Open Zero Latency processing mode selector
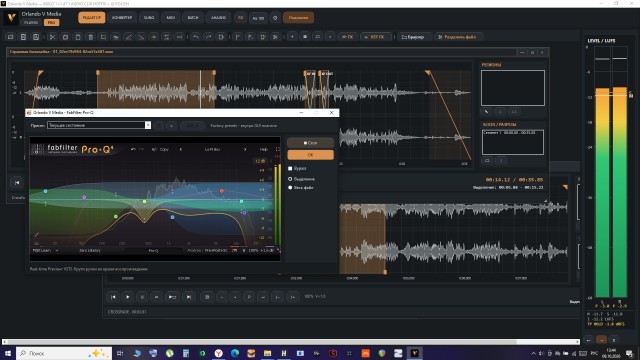The height and width of the screenshot is (360, 640). click(90, 250)
